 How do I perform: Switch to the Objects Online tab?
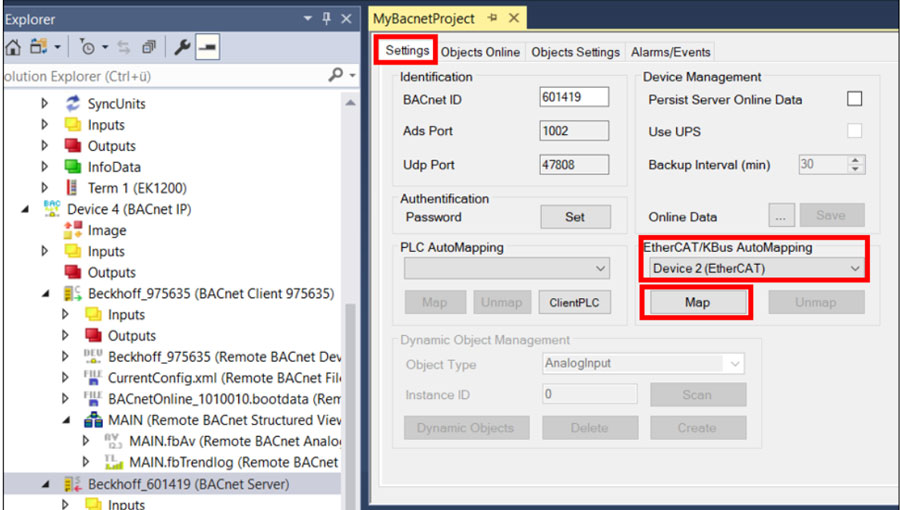point(480,52)
